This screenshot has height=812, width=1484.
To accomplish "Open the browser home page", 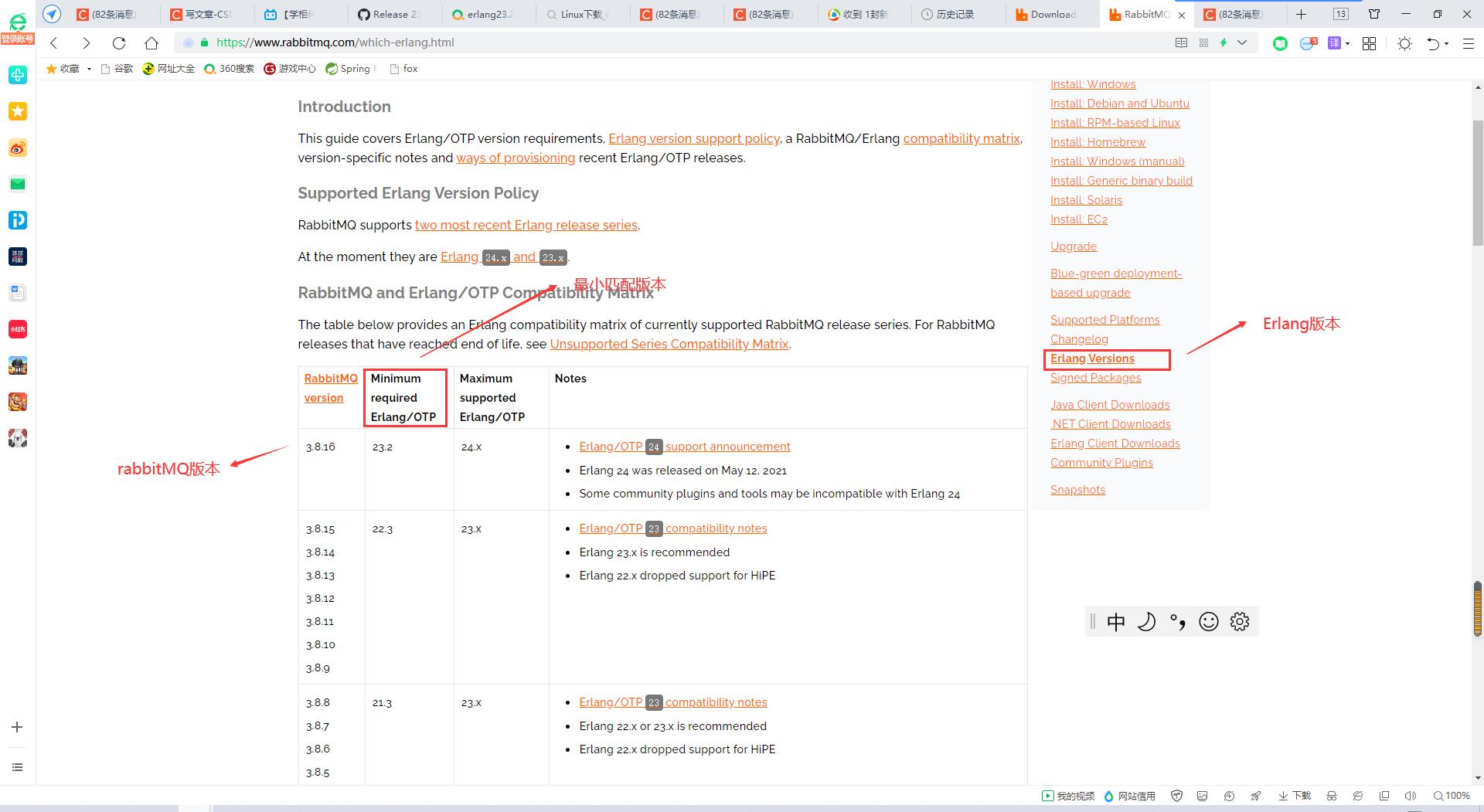I will tap(151, 43).
